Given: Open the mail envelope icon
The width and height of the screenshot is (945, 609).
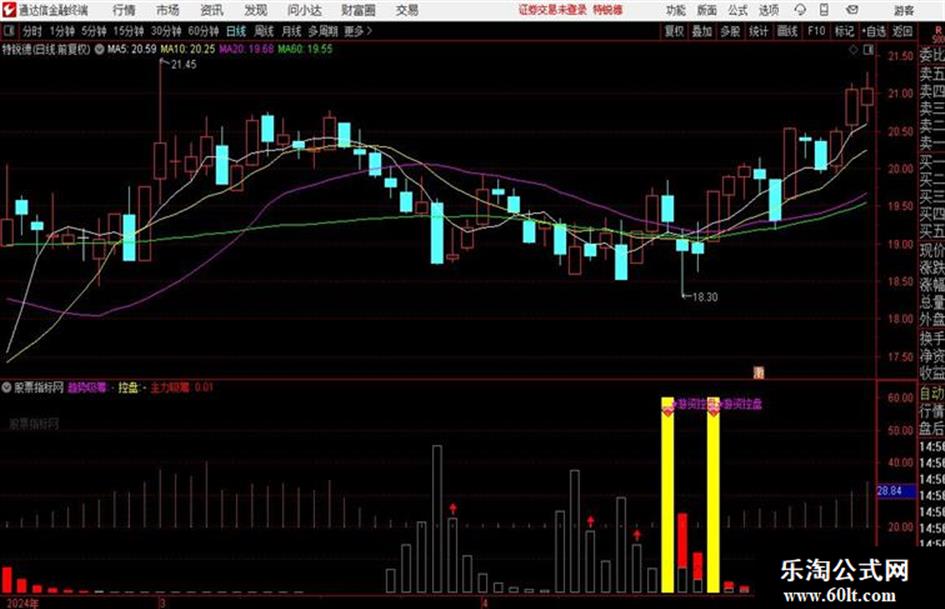Looking at the screenshot, I should pyautogui.click(x=852, y=10).
